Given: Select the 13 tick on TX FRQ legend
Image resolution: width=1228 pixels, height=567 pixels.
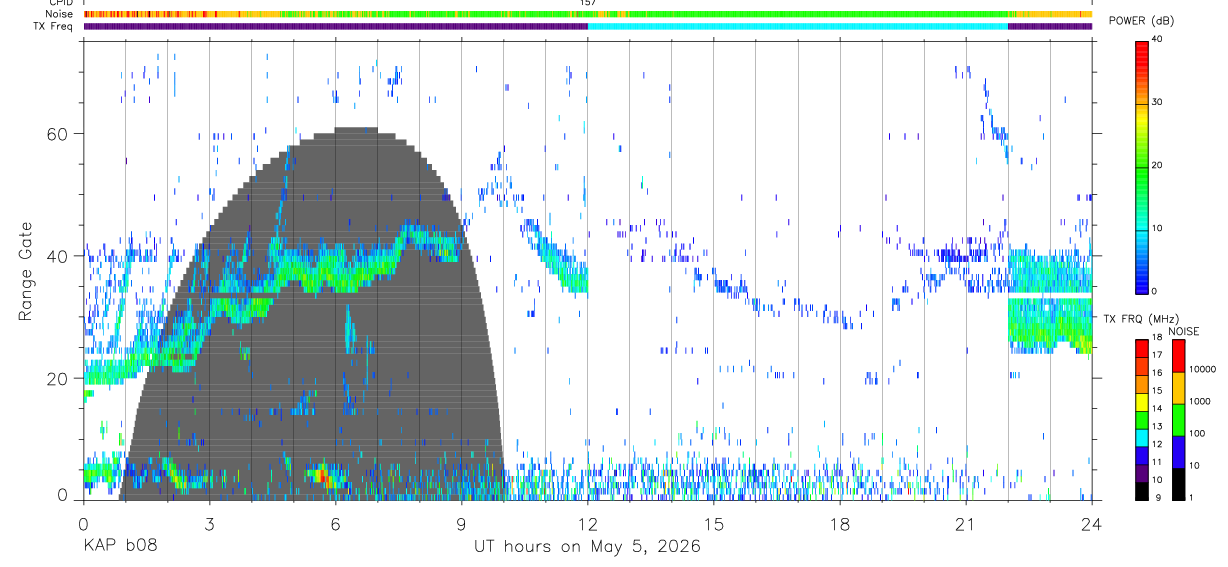Looking at the screenshot, I should [1157, 426].
